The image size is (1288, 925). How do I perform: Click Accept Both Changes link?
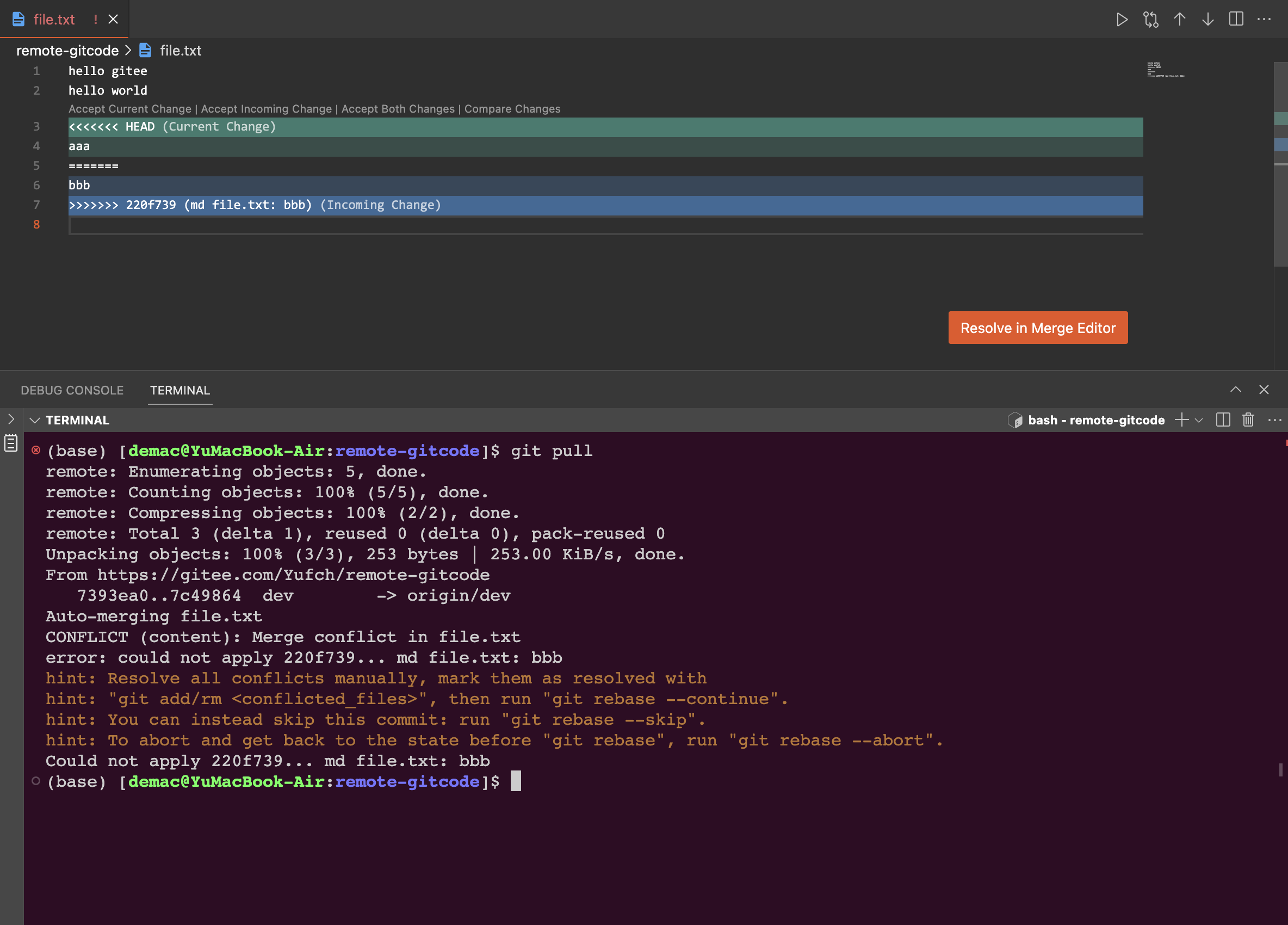[398, 108]
